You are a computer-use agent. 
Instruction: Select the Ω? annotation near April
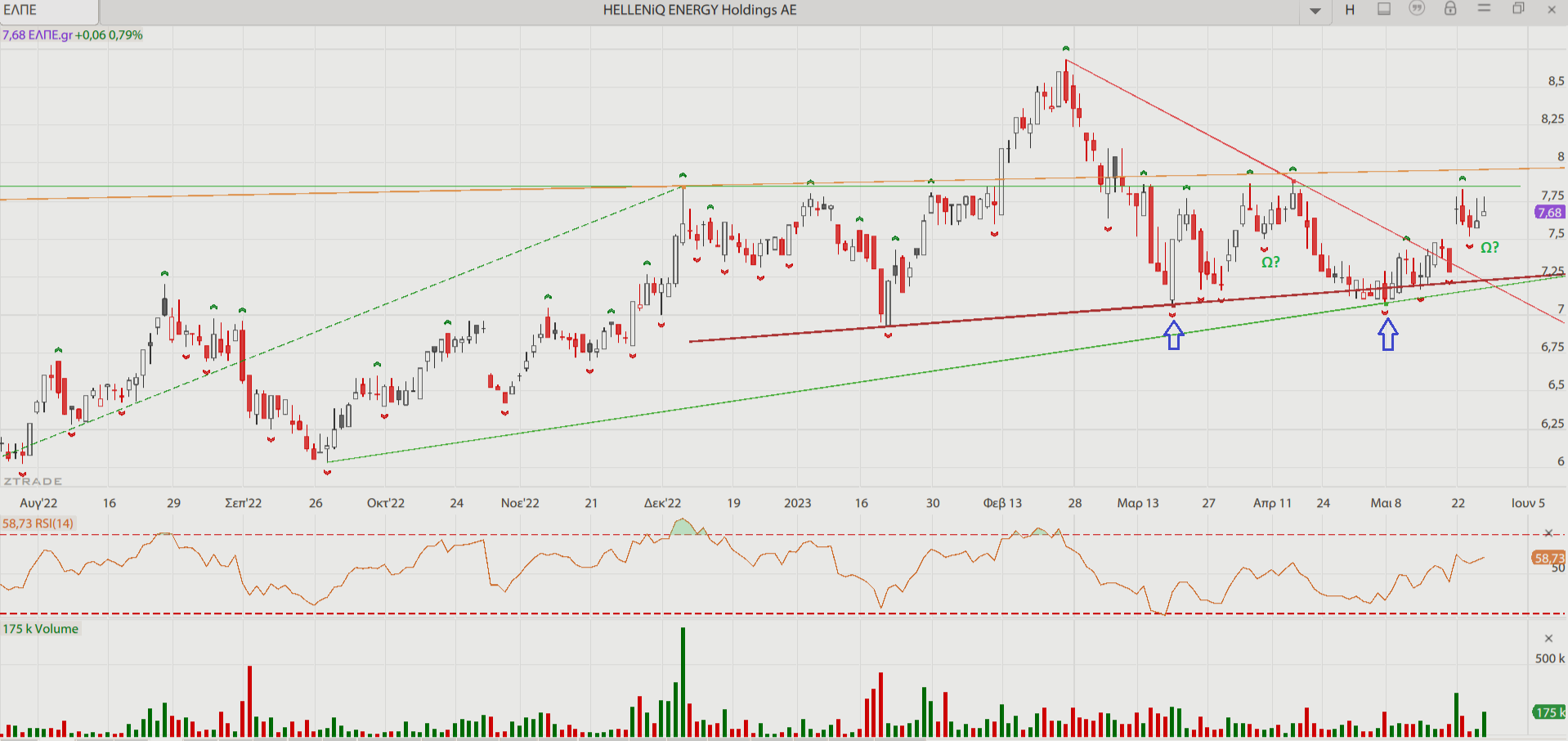1270,263
